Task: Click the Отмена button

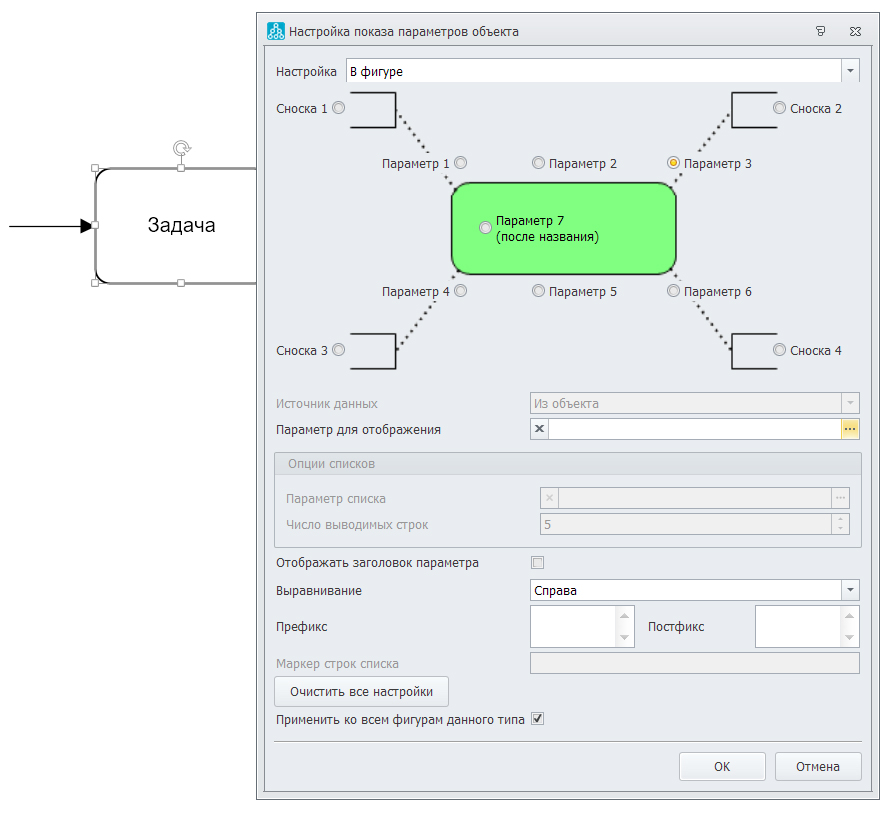Action: [x=818, y=767]
